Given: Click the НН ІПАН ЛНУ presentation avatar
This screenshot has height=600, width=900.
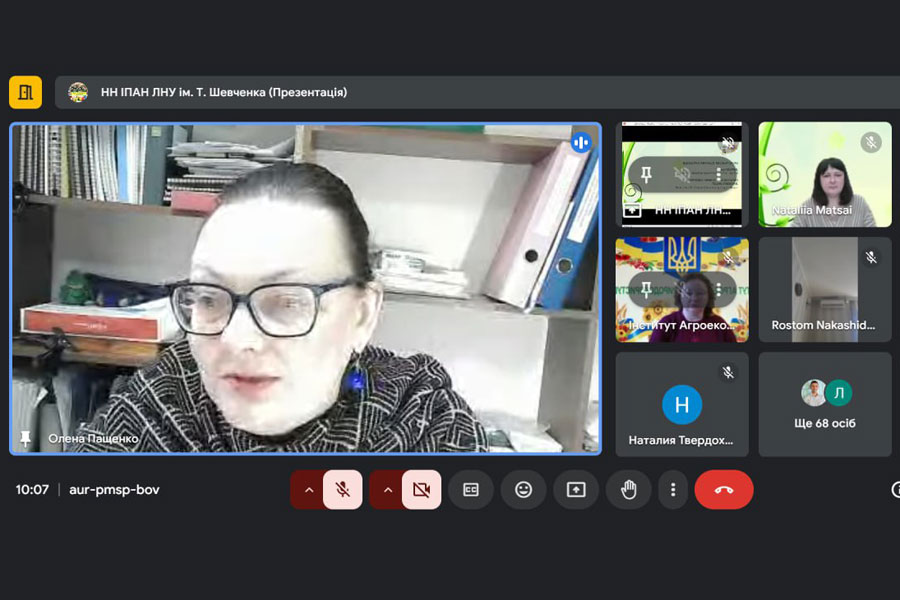Looking at the screenshot, I should point(78,92).
